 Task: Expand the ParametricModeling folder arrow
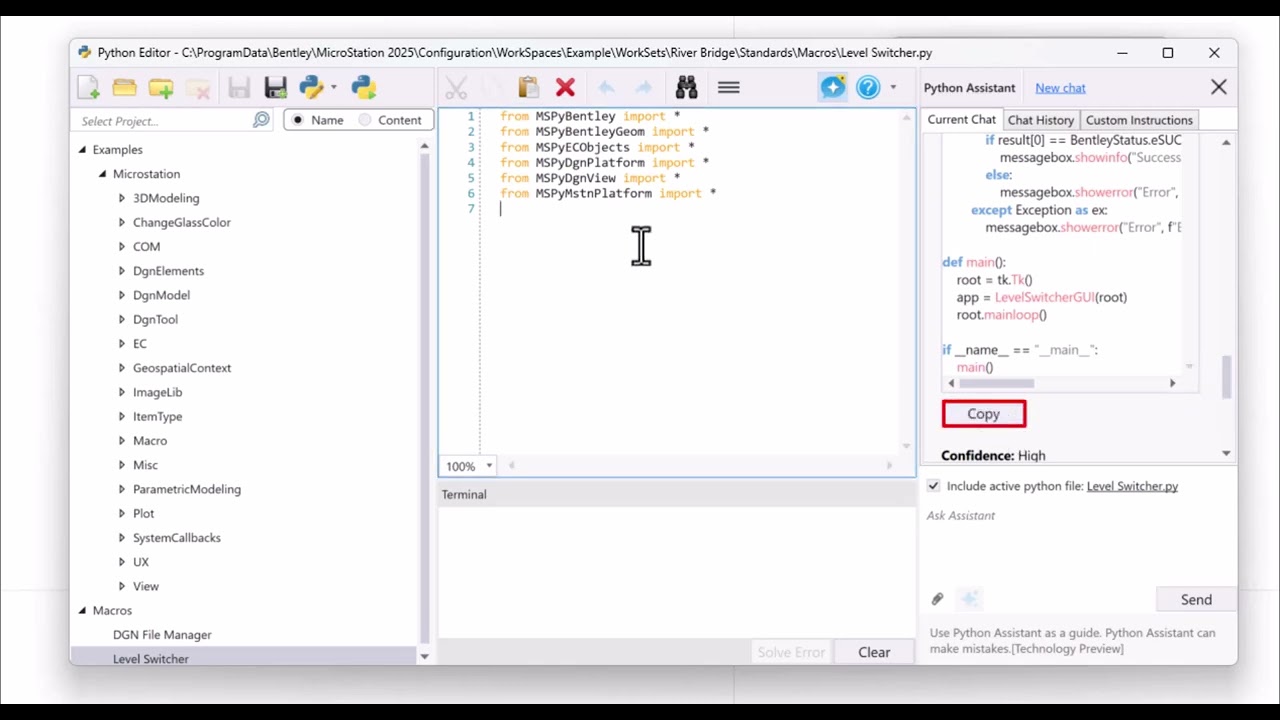(122, 489)
